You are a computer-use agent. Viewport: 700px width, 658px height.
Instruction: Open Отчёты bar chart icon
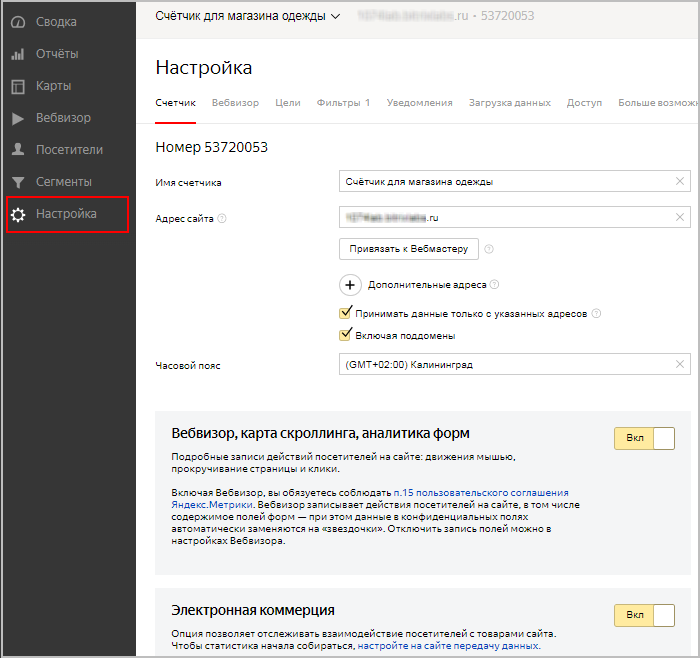18,54
